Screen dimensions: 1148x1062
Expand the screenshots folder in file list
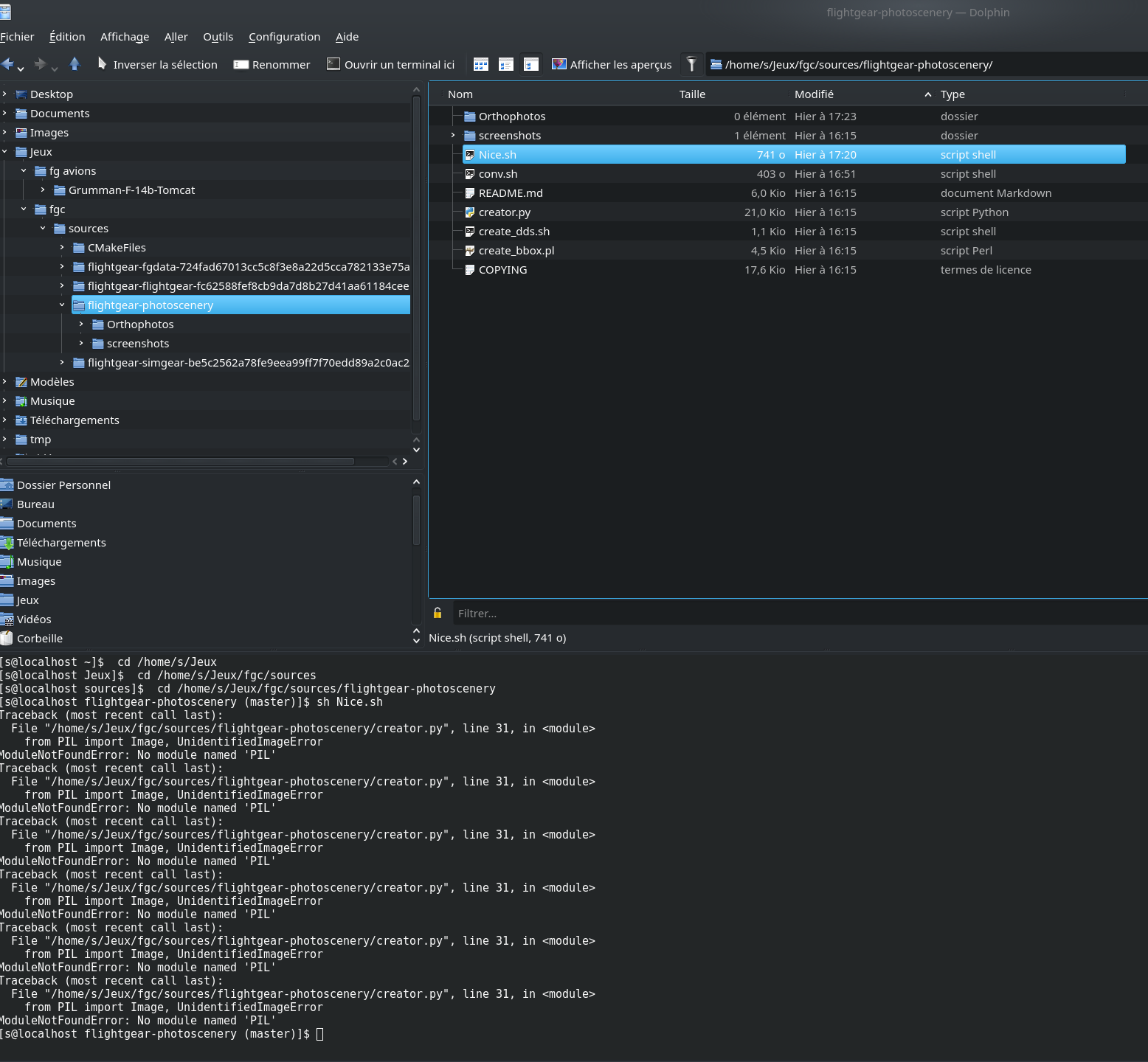[453, 136]
